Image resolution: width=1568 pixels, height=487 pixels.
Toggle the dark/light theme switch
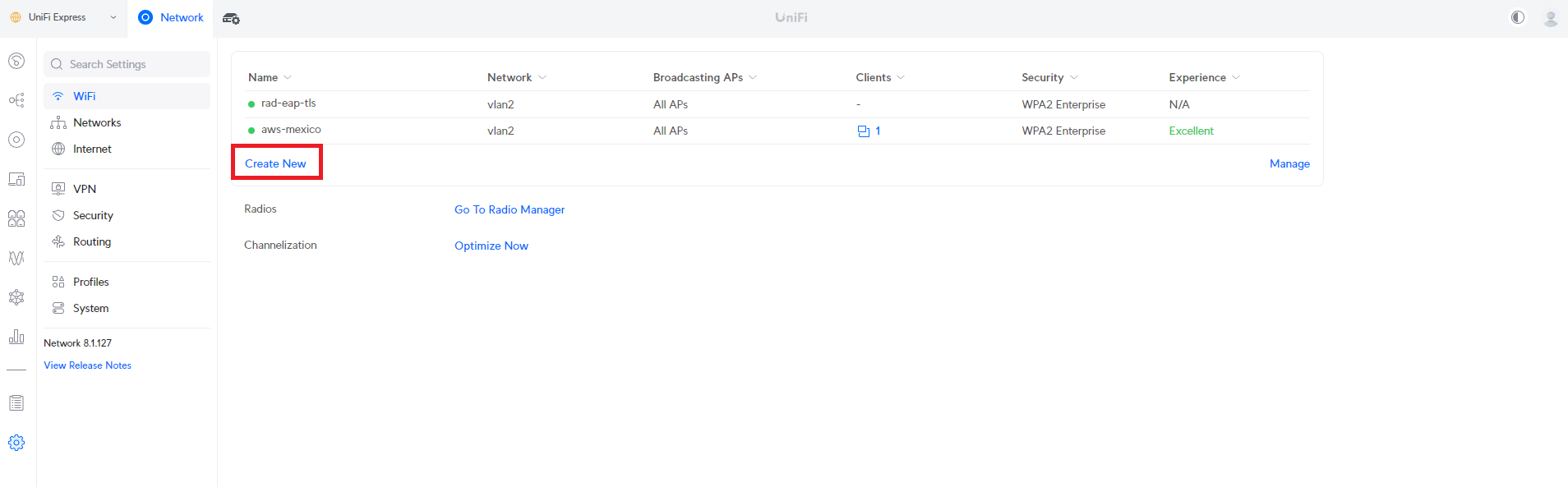[x=1517, y=18]
